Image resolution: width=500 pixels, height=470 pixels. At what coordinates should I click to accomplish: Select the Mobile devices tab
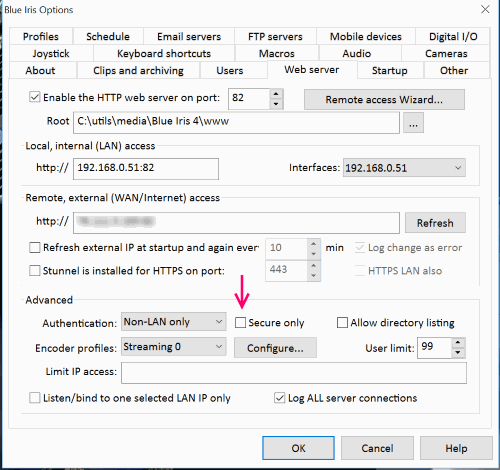coord(366,36)
